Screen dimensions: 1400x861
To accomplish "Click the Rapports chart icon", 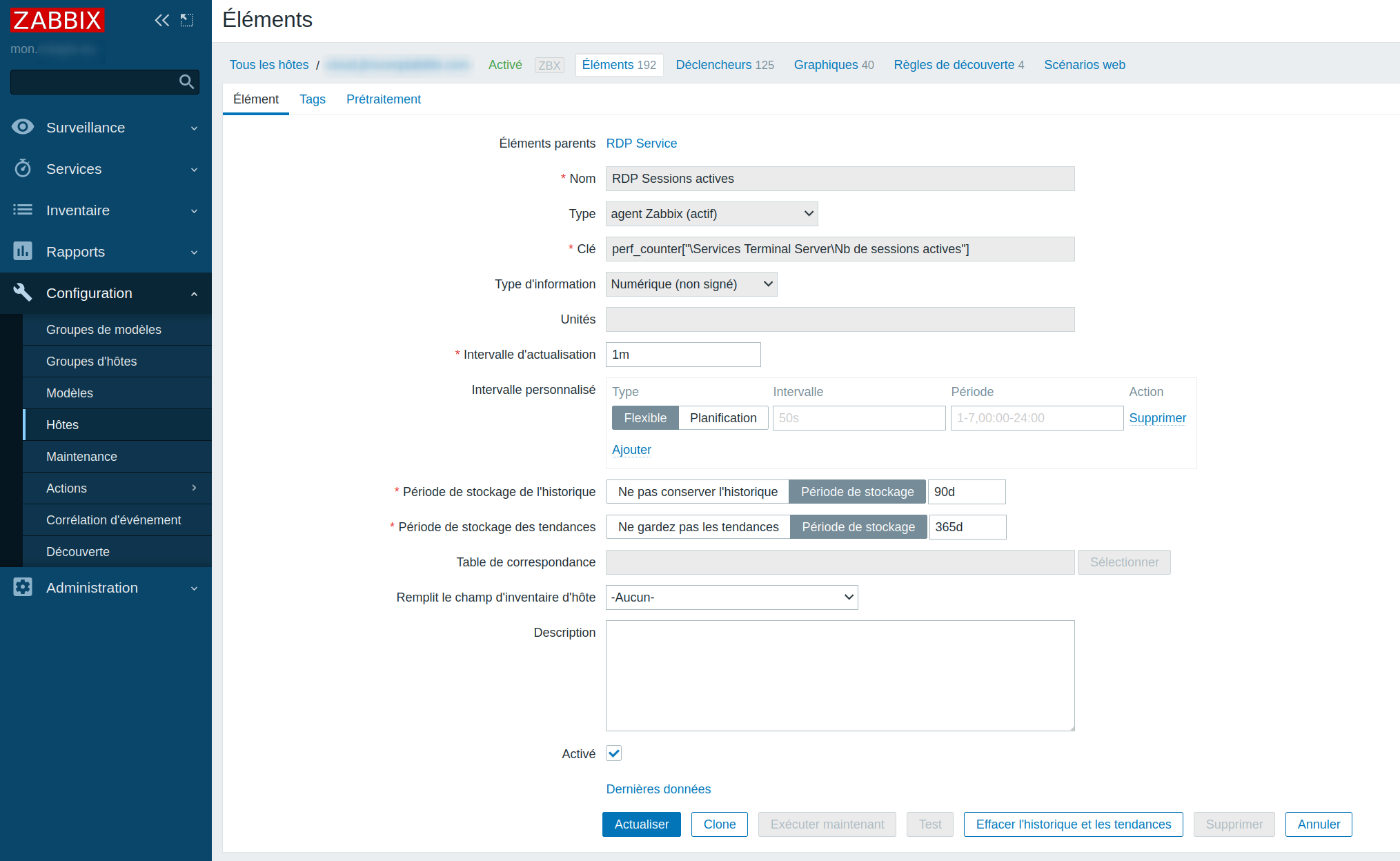I will coord(23,251).
